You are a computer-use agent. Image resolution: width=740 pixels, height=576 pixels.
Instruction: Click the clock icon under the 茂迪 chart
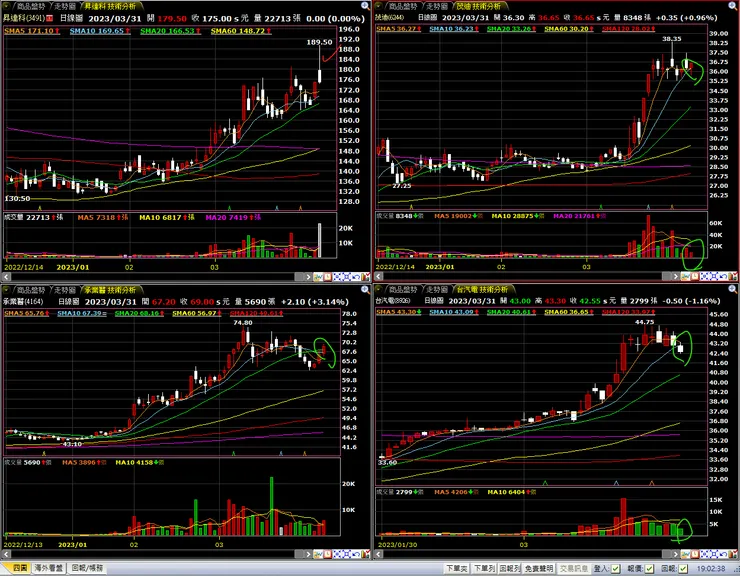coord(695,276)
